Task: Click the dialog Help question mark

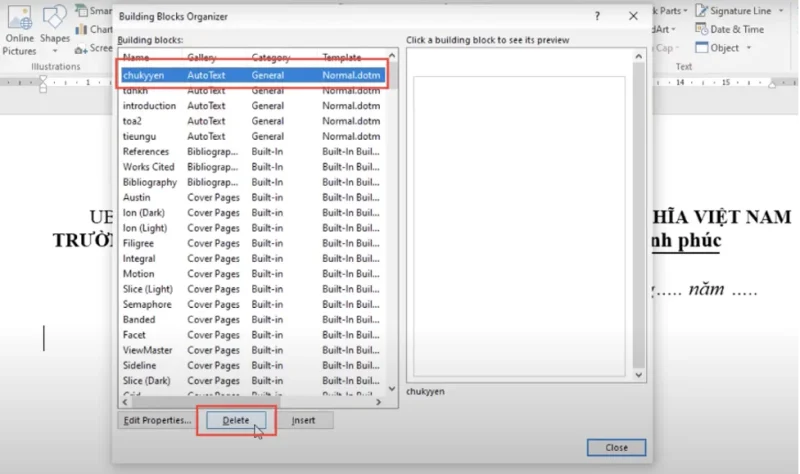Action: (x=597, y=17)
